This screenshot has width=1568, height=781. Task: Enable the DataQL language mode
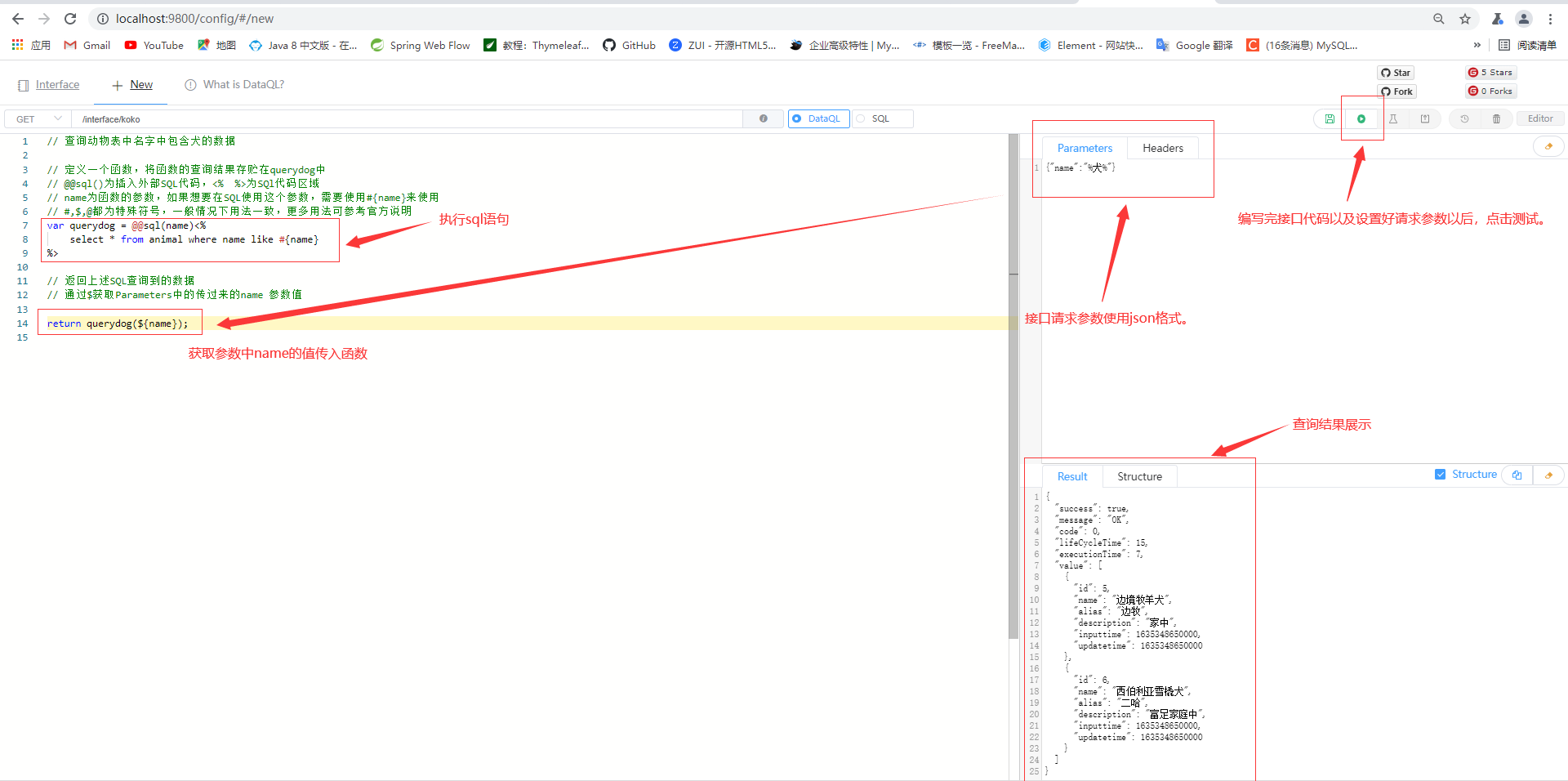[x=817, y=118]
